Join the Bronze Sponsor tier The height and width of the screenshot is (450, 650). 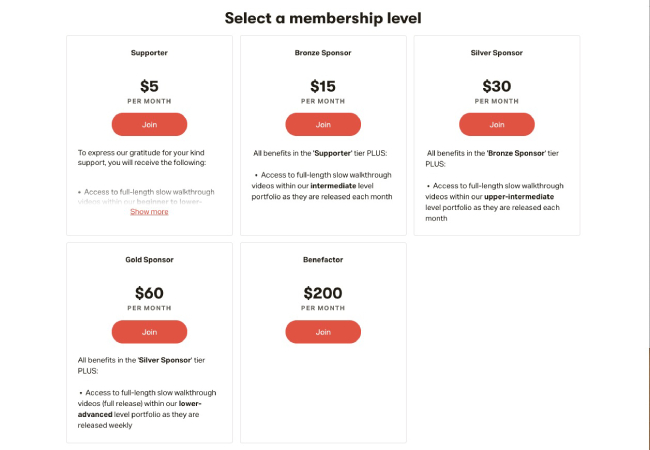323,125
